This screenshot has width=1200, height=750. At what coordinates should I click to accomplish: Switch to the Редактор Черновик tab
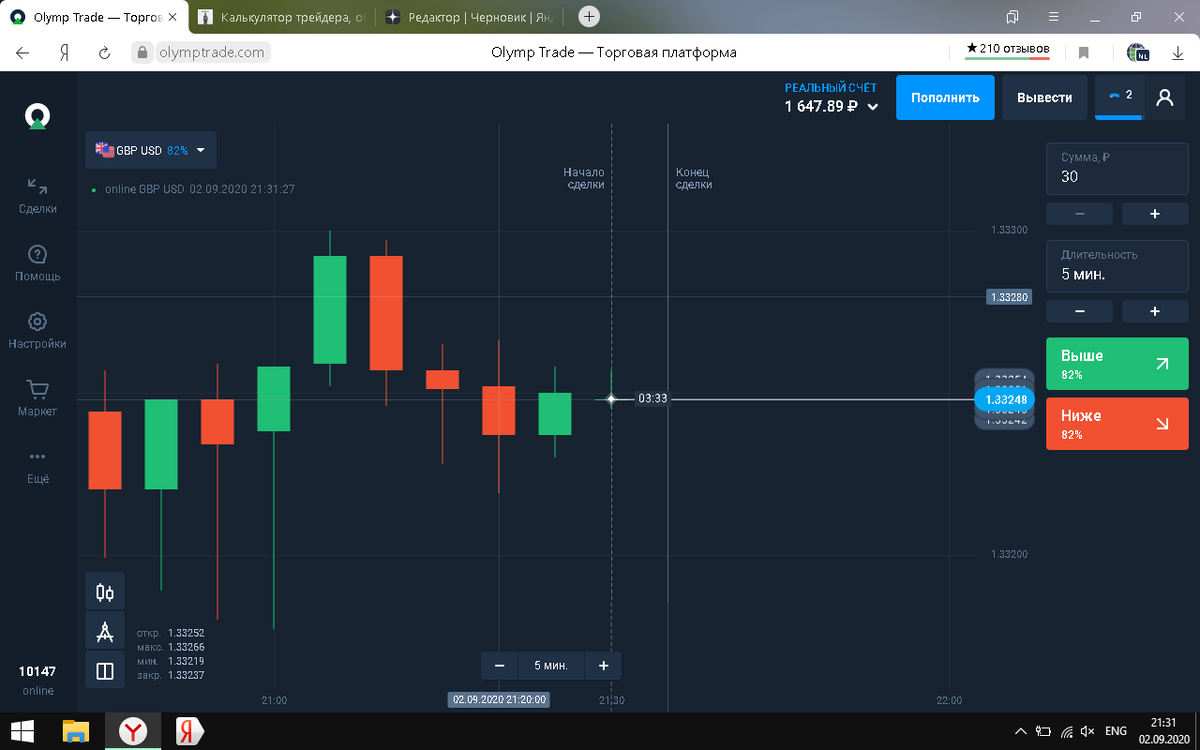(x=471, y=17)
